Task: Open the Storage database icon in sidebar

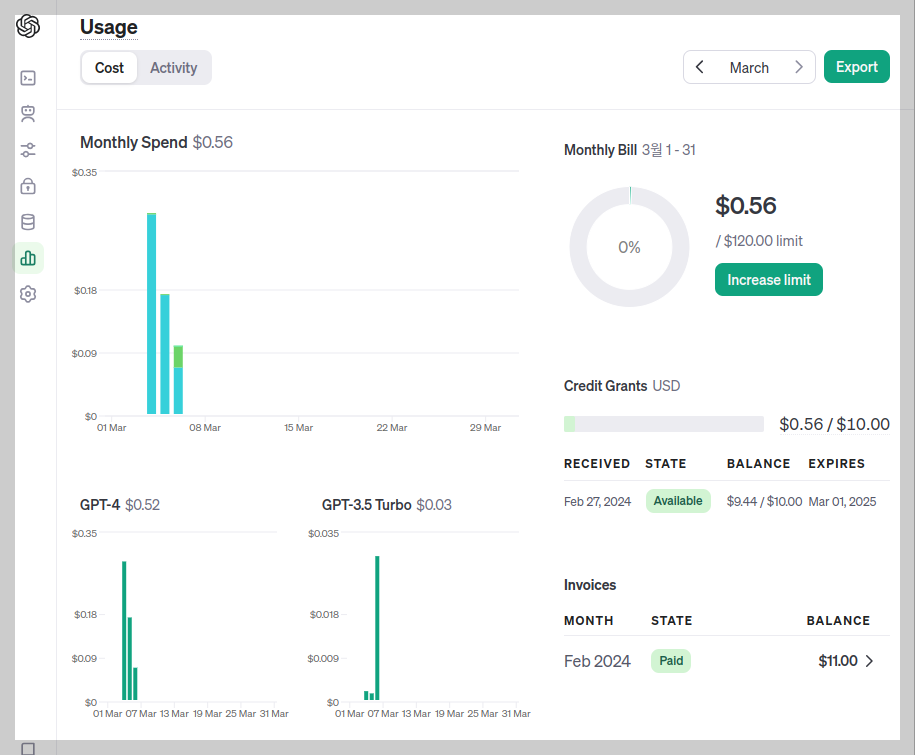Action: [x=28, y=222]
